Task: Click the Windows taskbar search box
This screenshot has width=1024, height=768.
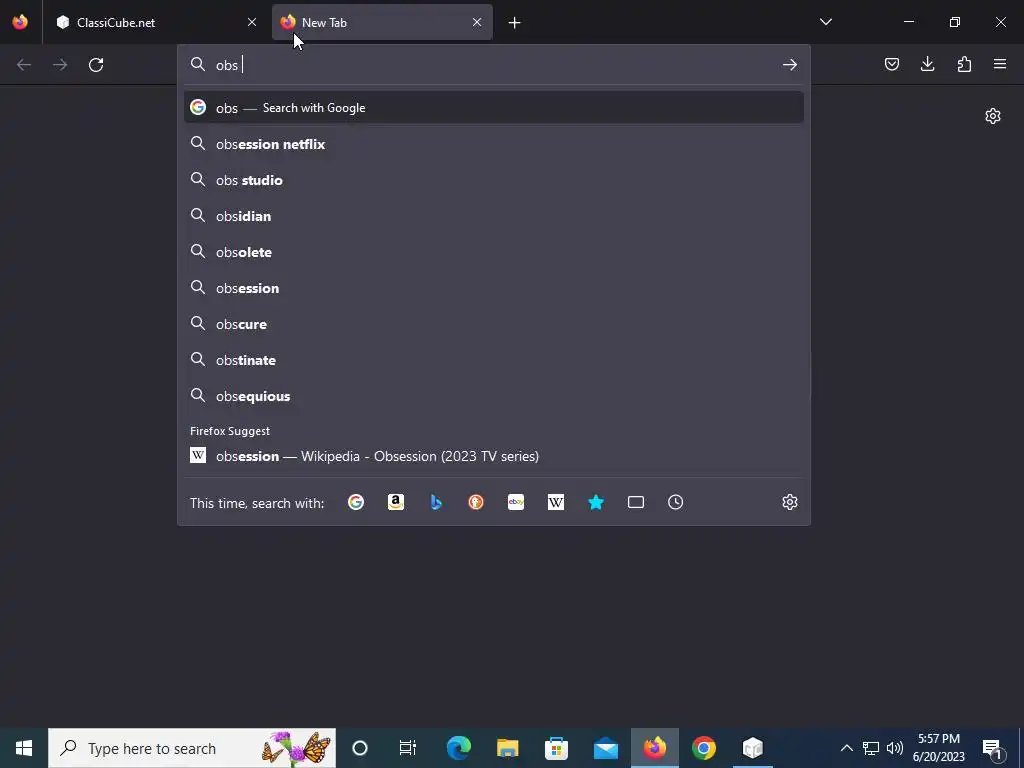Action: [192, 748]
